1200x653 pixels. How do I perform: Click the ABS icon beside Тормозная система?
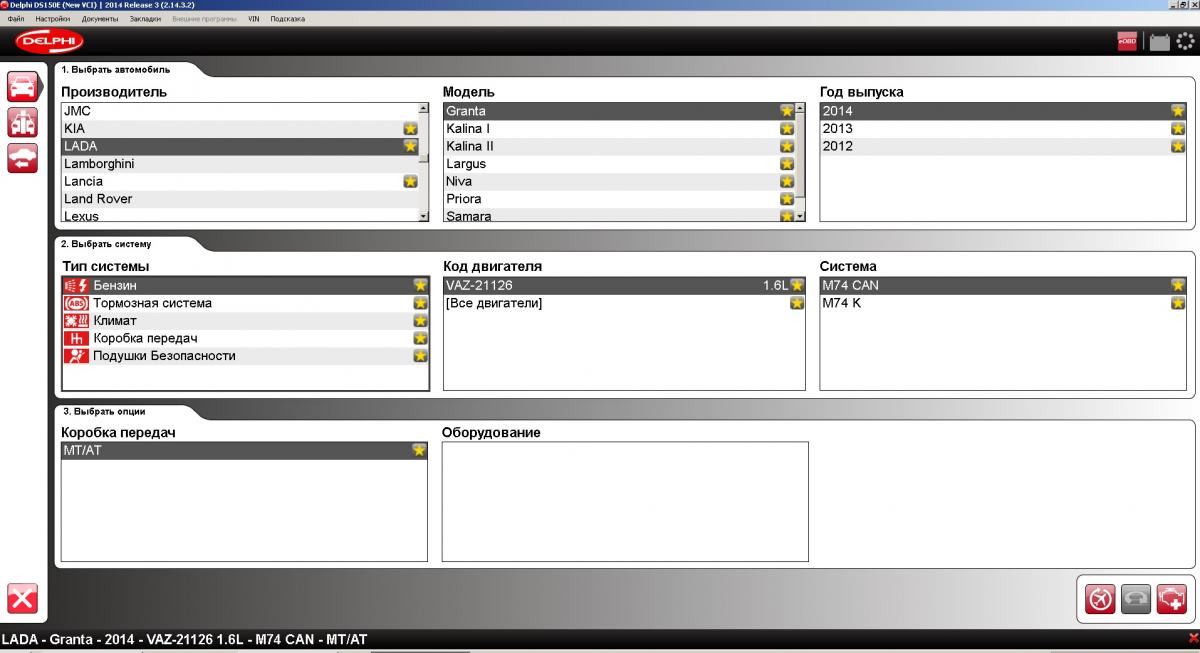point(76,303)
